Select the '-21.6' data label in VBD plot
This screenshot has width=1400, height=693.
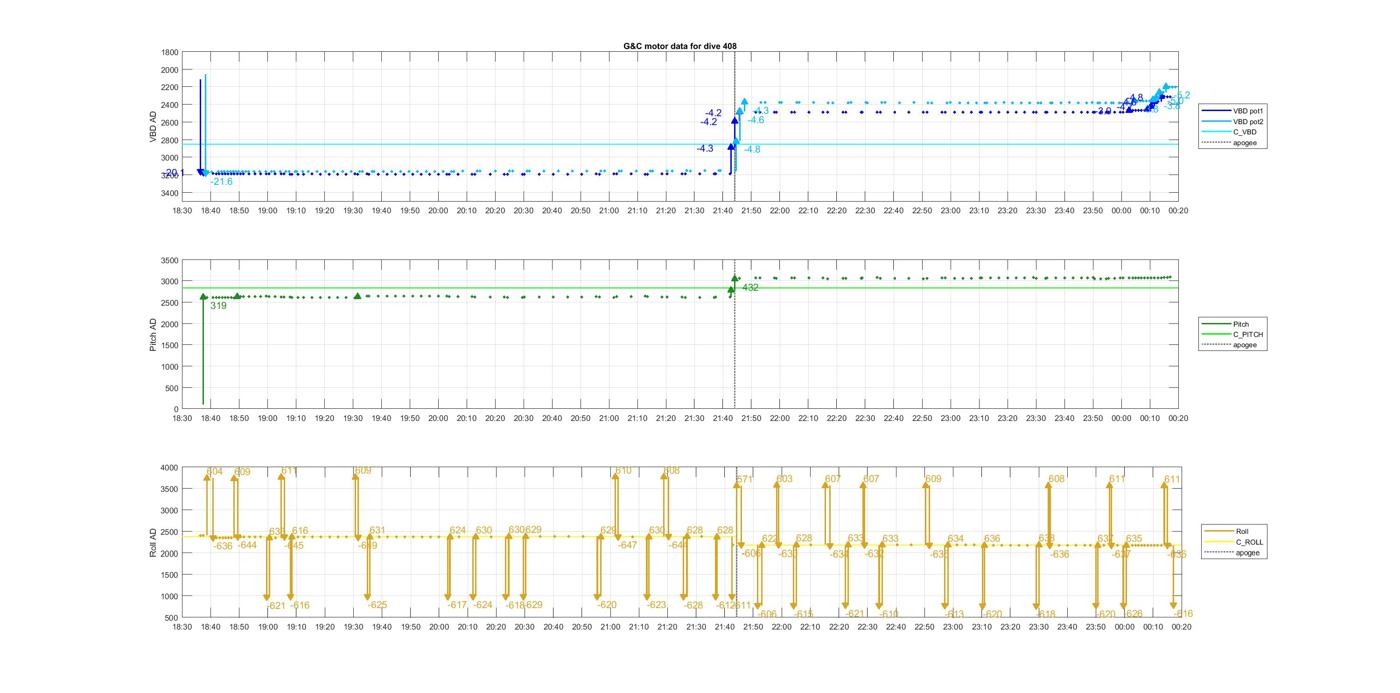[221, 182]
